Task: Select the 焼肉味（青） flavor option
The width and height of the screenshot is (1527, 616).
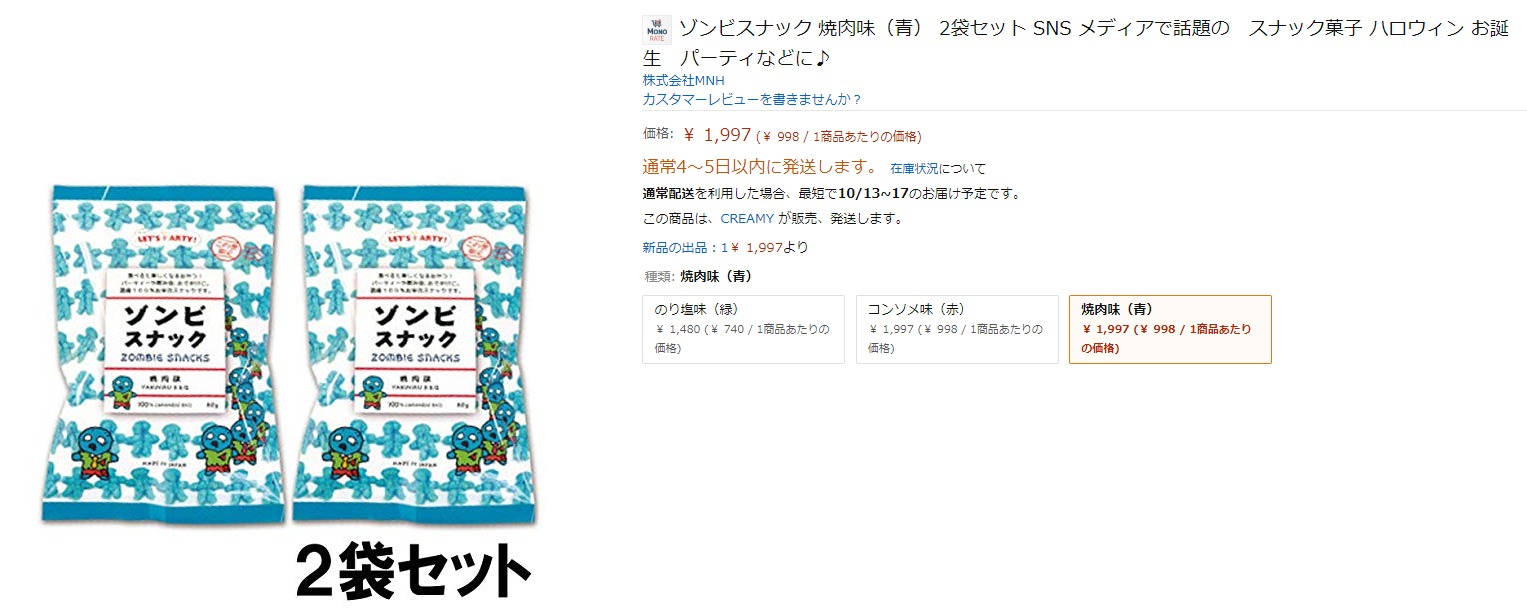Action: pyautogui.click(x=1170, y=329)
